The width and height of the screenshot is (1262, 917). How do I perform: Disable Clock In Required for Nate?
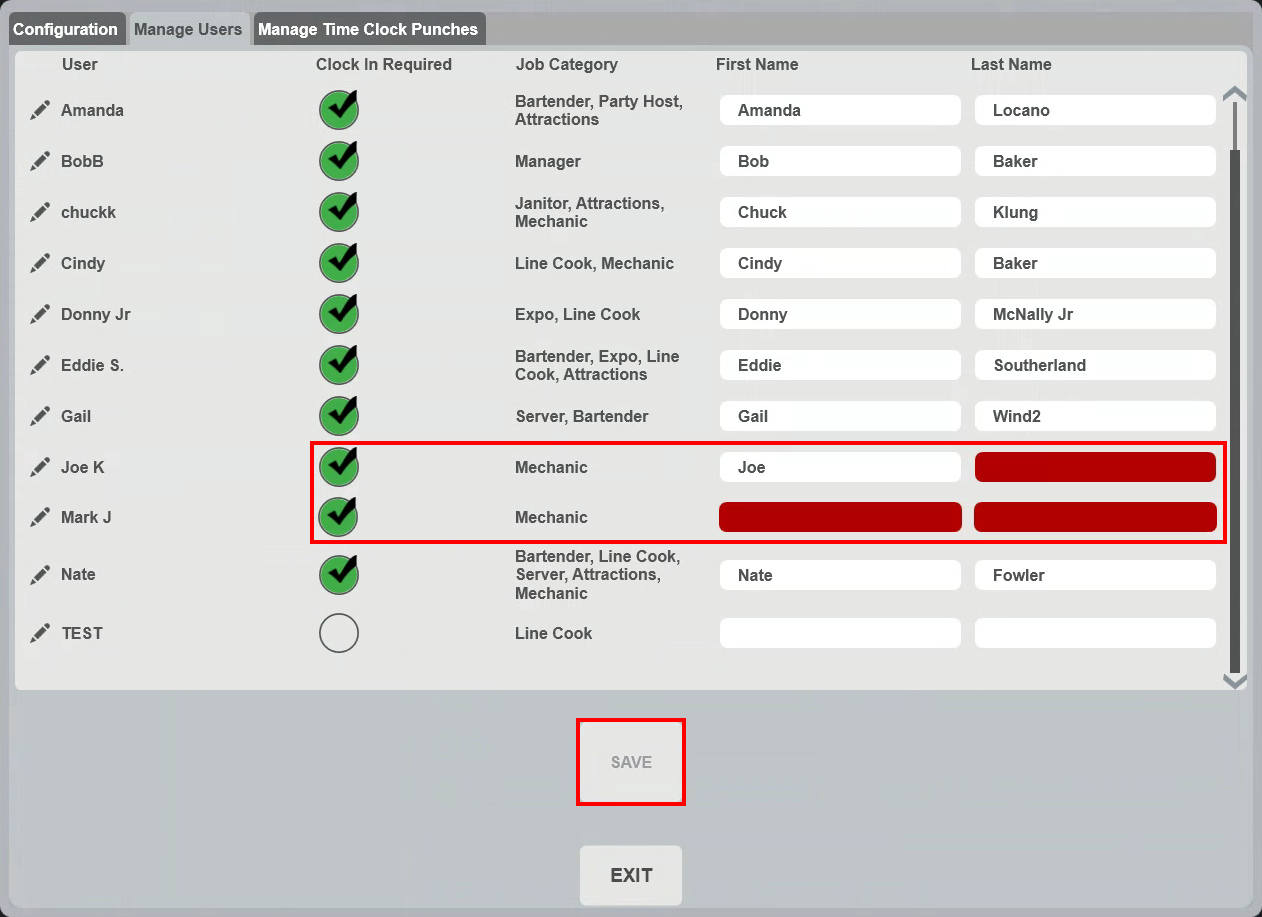pyautogui.click(x=339, y=574)
